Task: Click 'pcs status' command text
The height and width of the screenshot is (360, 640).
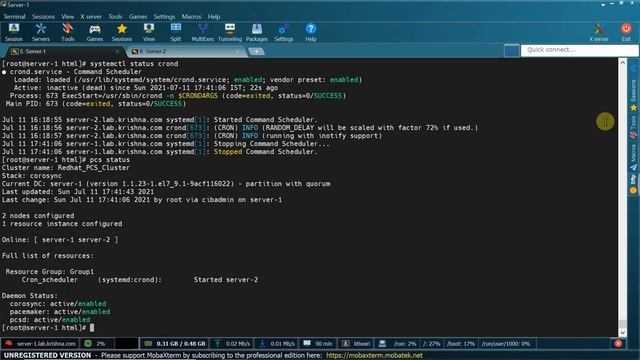Action: click(x=110, y=160)
